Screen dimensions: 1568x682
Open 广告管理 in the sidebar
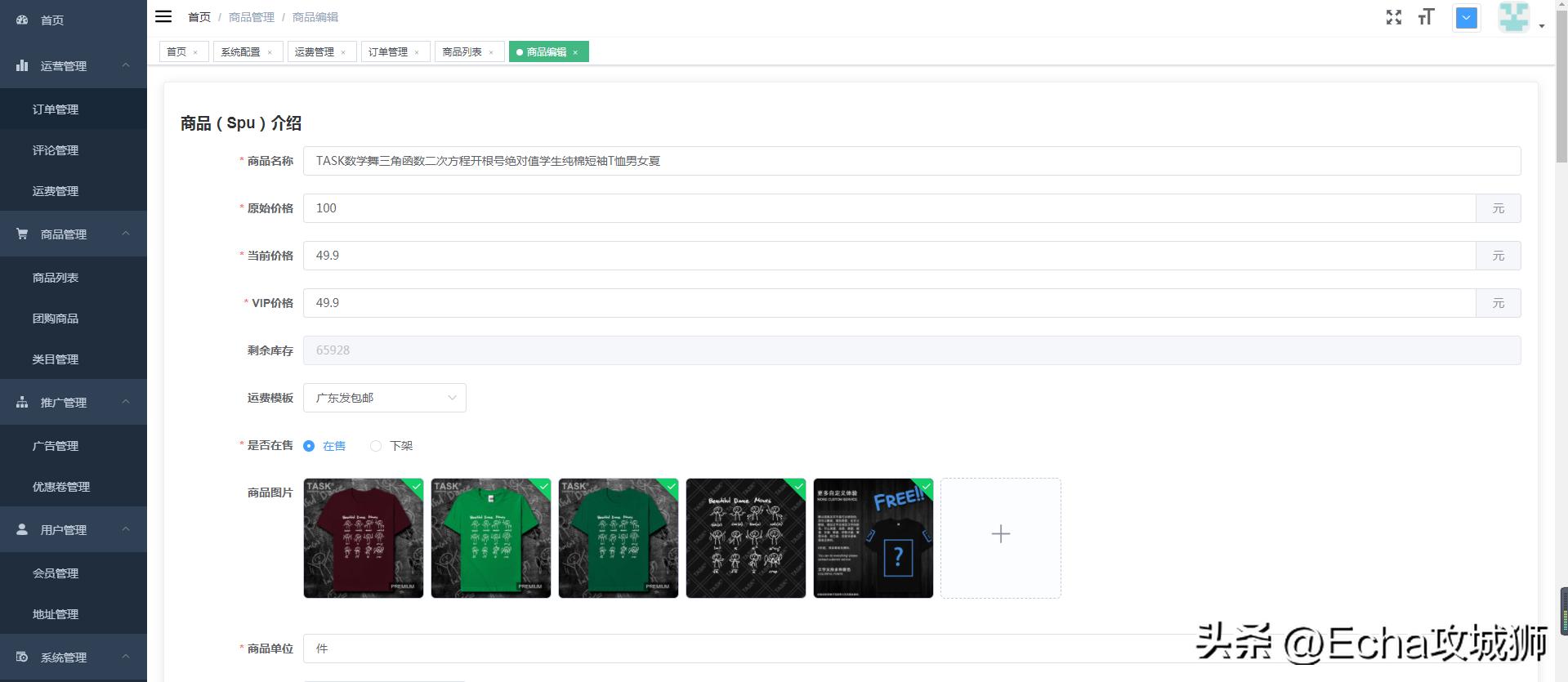(74, 445)
